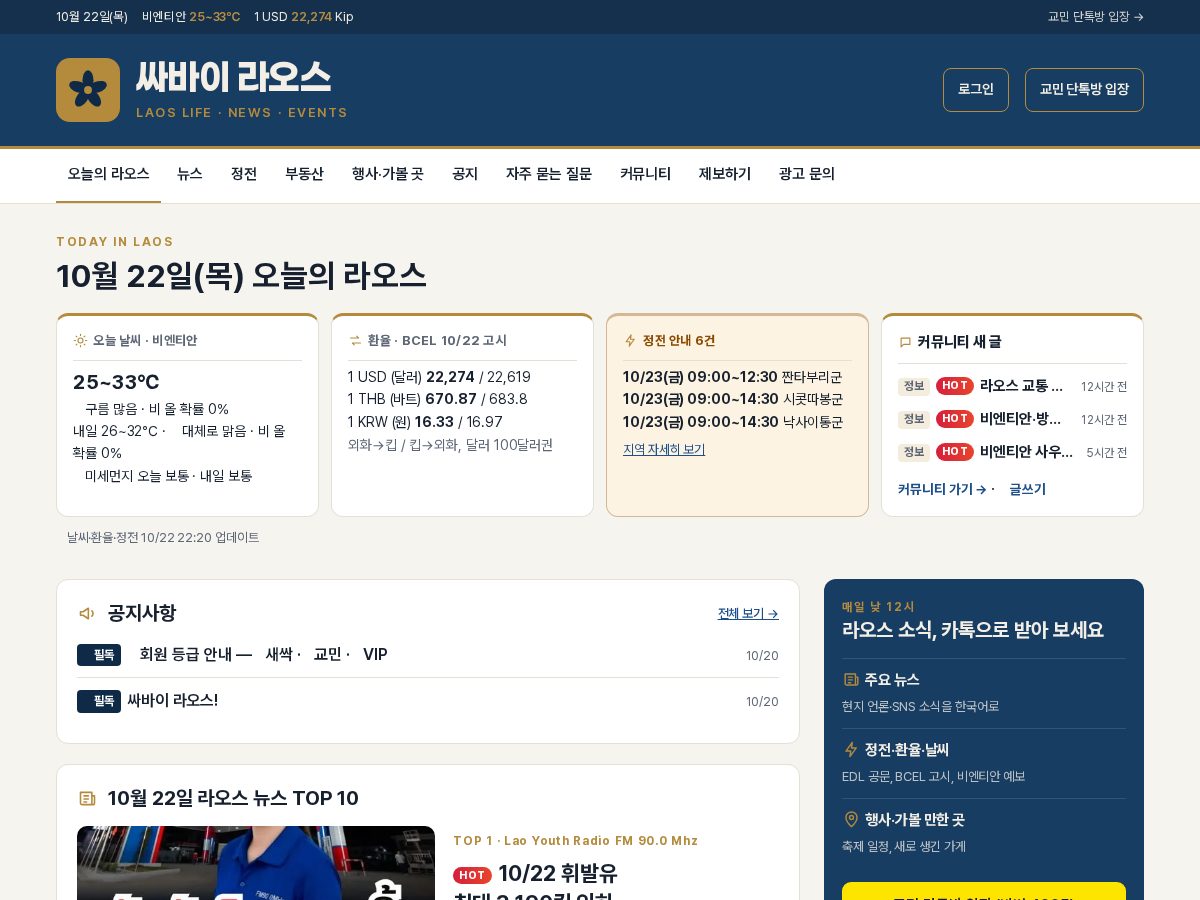Open the 오늘의 라오스 tab
The height and width of the screenshot is (900, 1200).
[x=108, y=174]
